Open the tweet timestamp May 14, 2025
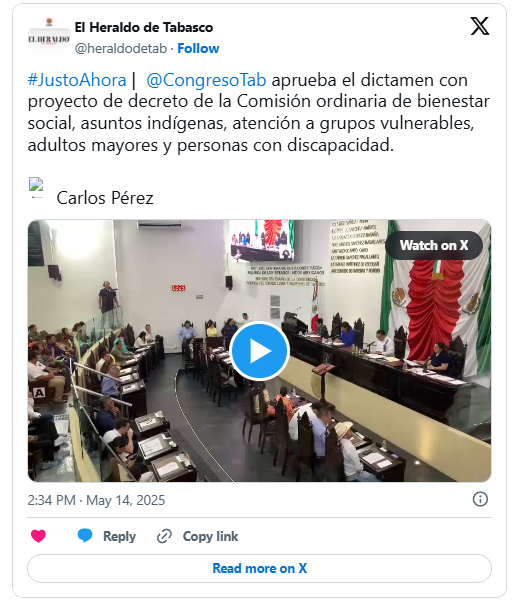Viewport: 512px width, 603px height. [96, 500]
